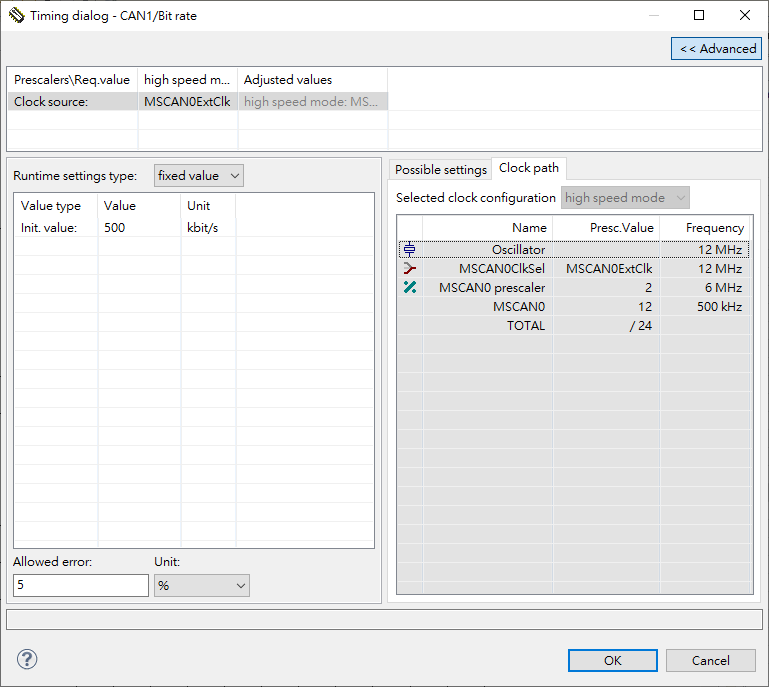Click the Oscillator row name
Screen dimensions: 769x687
pos(518,250)
